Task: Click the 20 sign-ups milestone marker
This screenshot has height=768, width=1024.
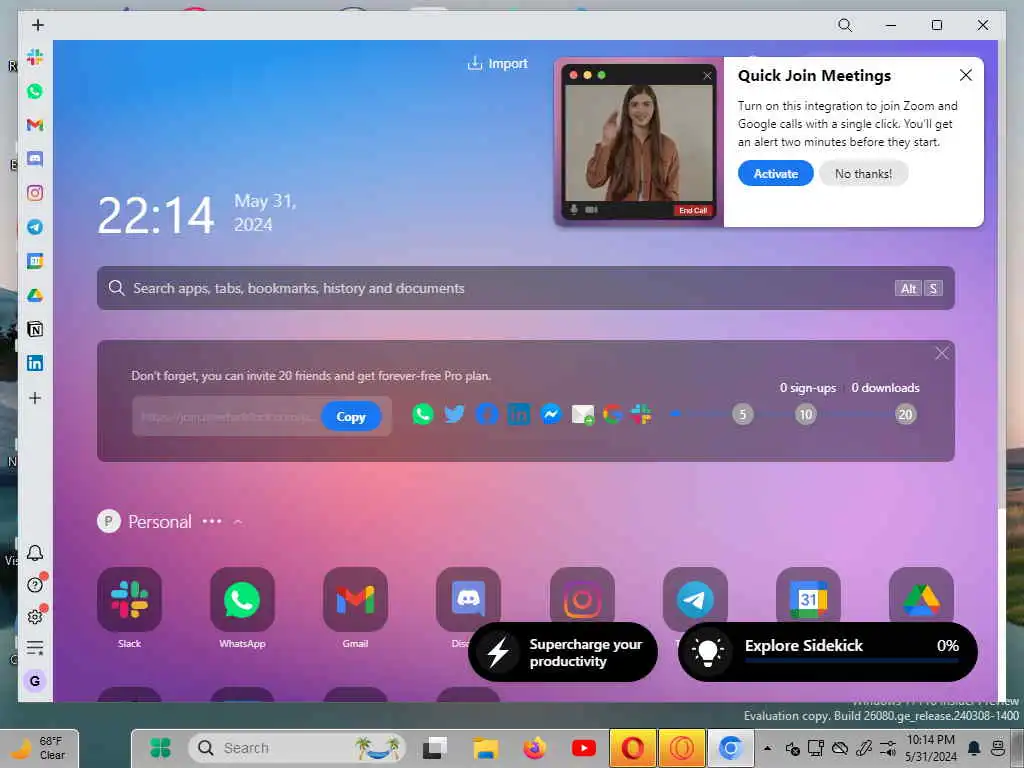Action: click(x=905, y=414)
